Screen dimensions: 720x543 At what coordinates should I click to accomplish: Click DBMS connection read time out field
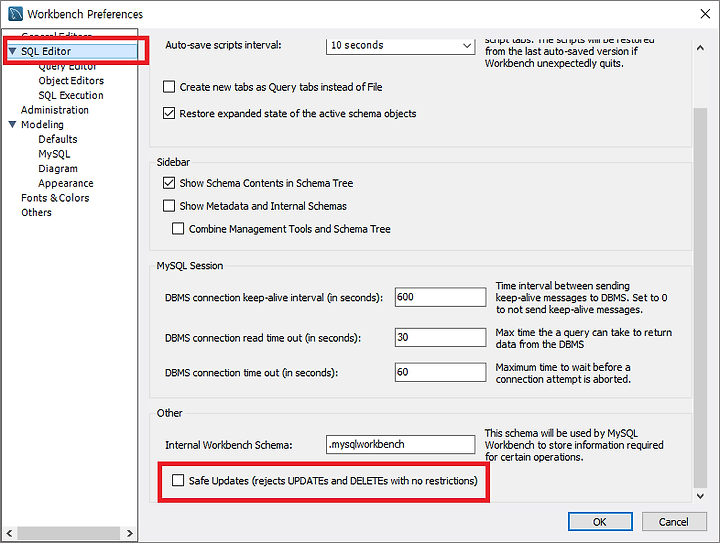pos(440,337)
